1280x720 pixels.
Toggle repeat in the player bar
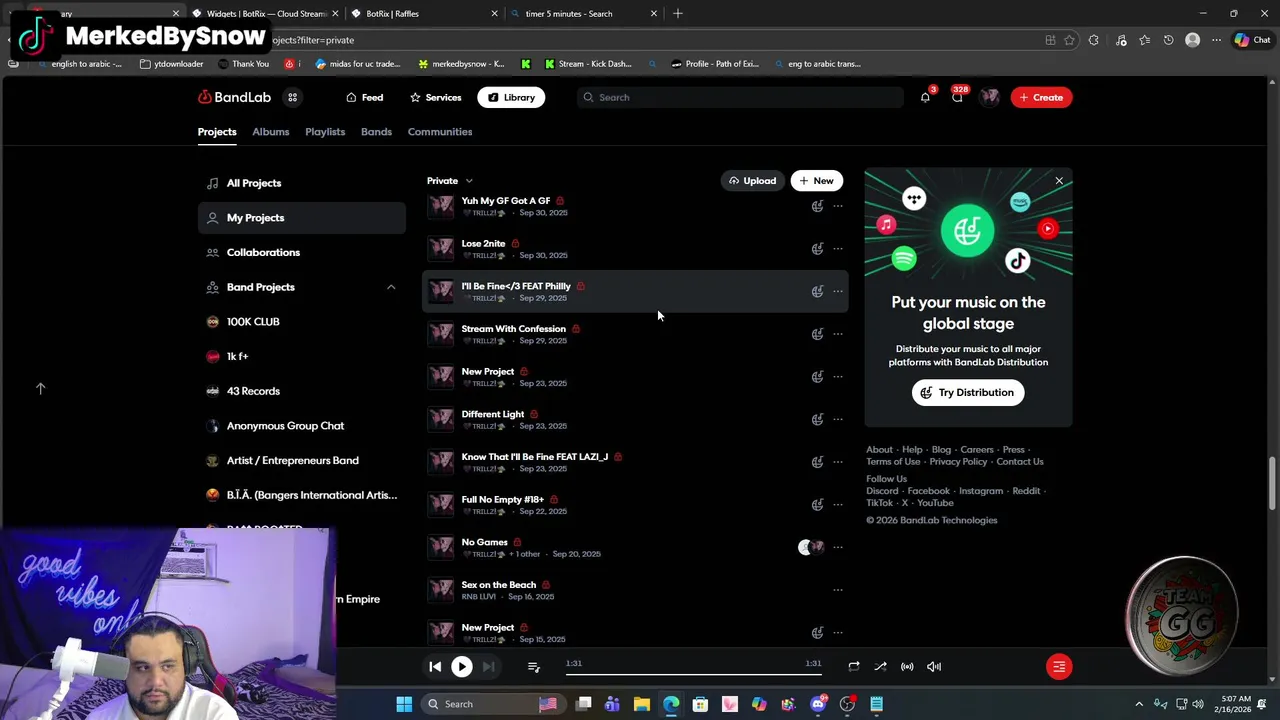[853, 666]
